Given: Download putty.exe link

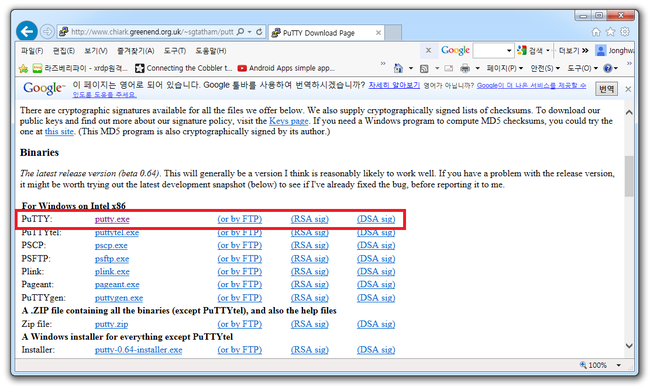Looking at the screenshot, I should point(112,219).
